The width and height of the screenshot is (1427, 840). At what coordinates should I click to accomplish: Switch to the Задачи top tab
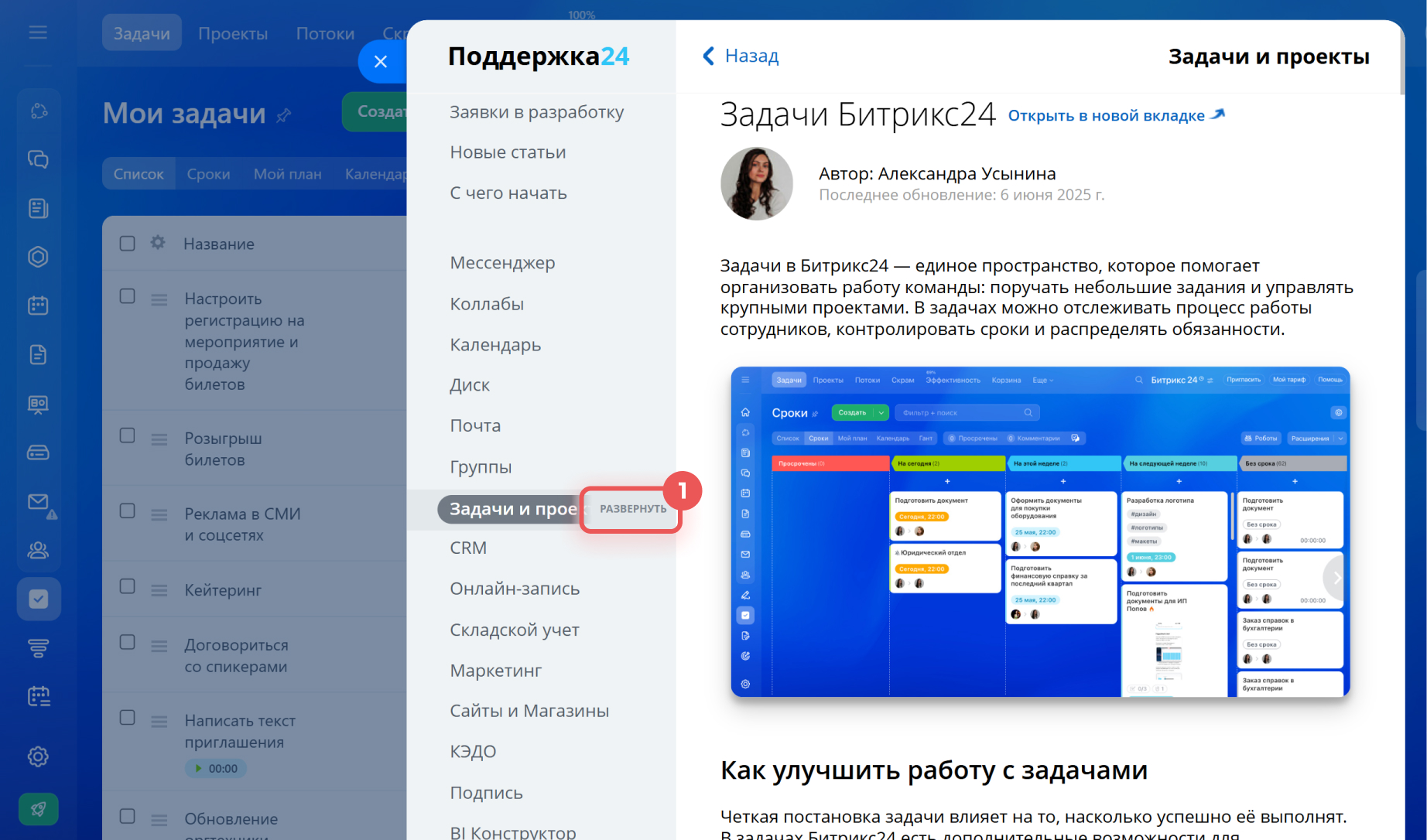pyautogui.click(x=142, y=33)
